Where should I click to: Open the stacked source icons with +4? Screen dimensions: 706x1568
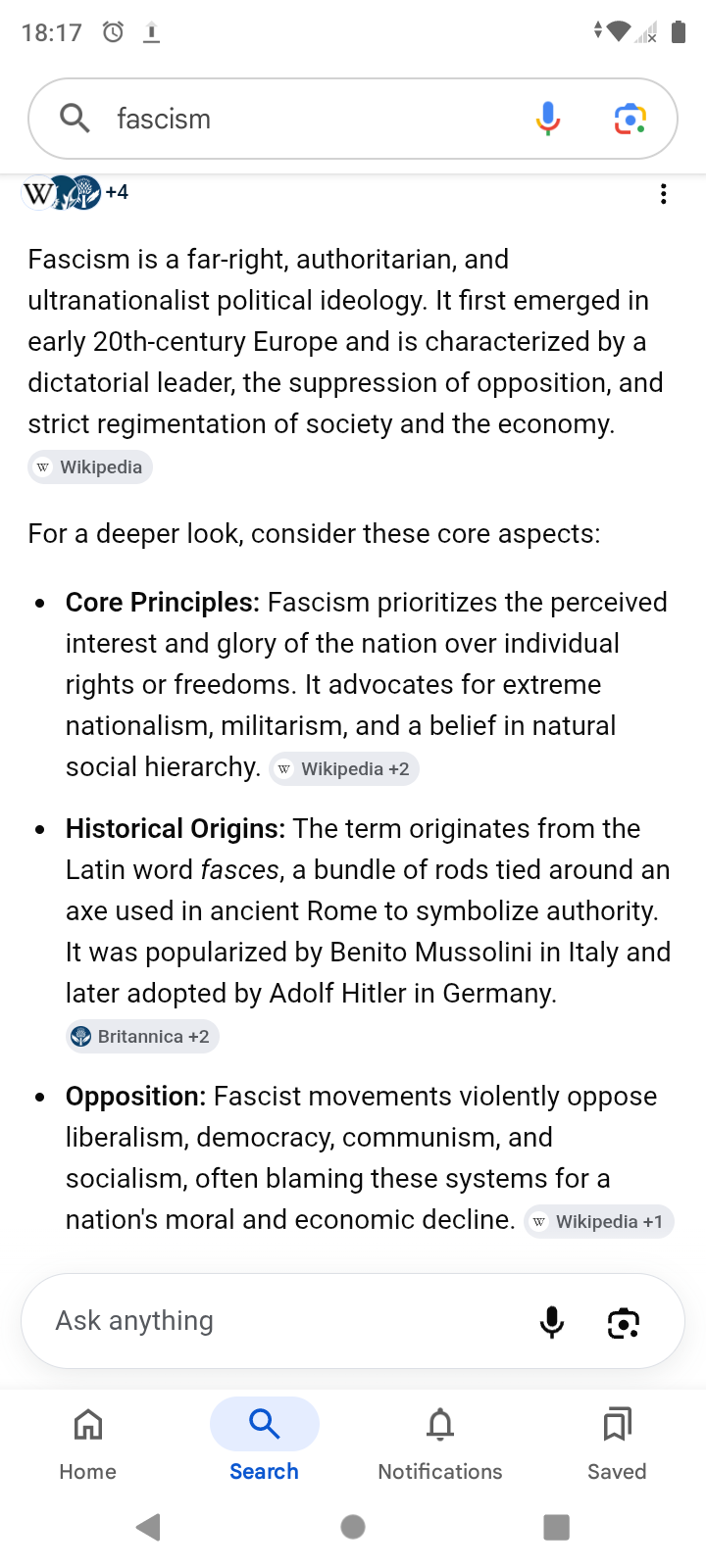pos(76,192)
